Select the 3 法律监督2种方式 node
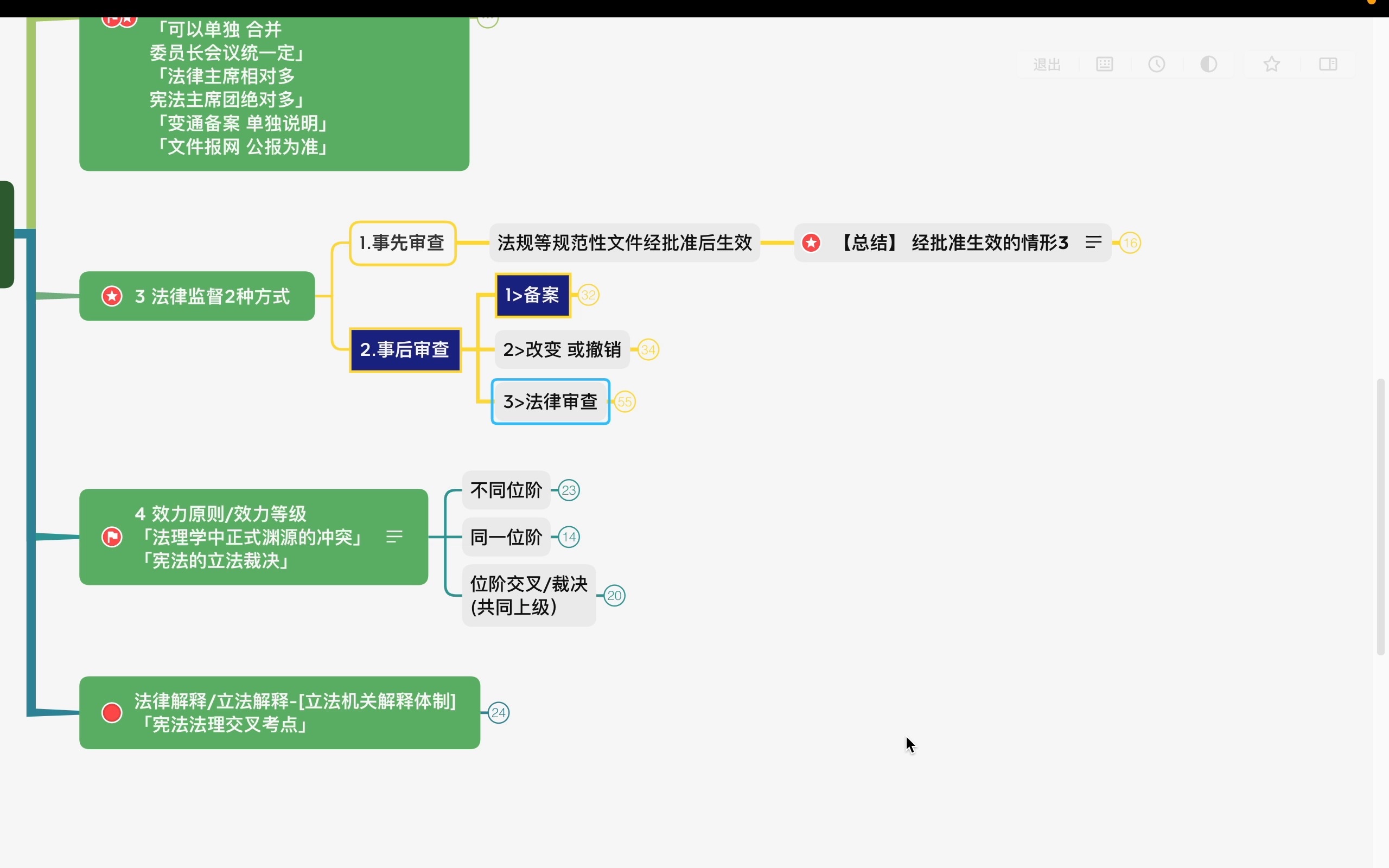The image size is (1389, 868). (x=197, y=296)
